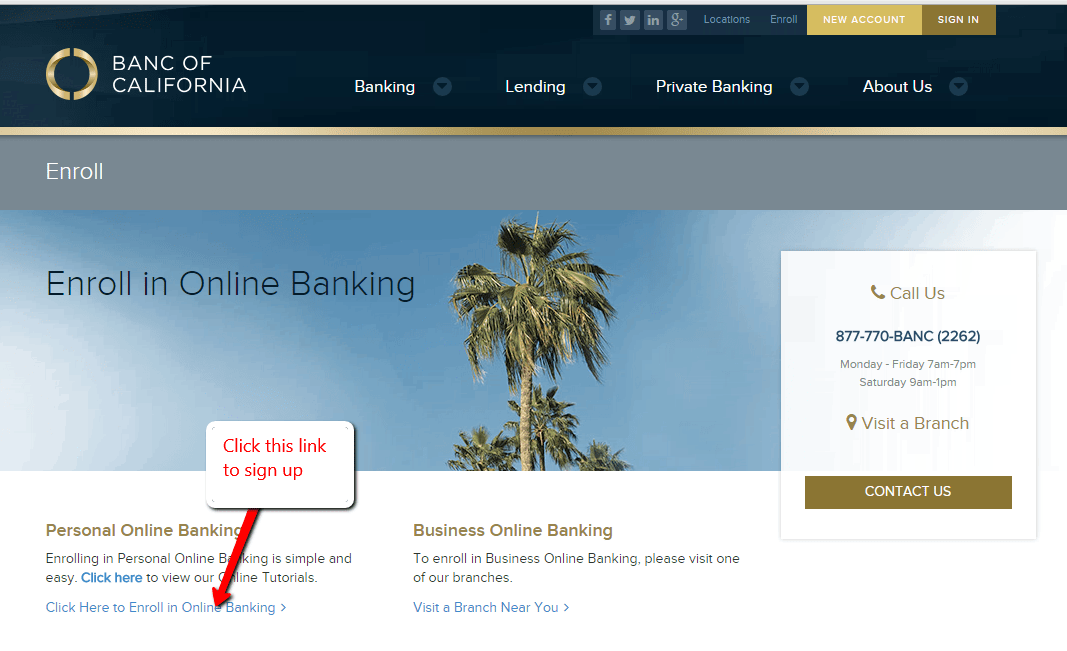The image size is (1067, 651).
Task: Expand the About Us dropdown arrow
Action: pos(959,86)
